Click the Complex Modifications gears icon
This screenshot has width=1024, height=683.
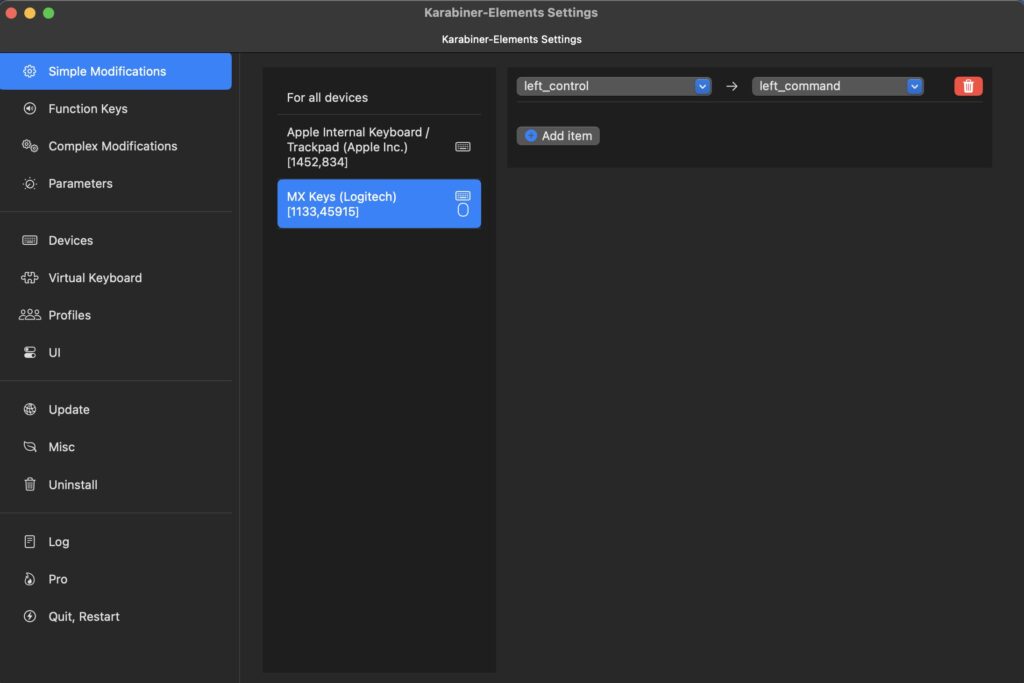[x=30, y=146]
